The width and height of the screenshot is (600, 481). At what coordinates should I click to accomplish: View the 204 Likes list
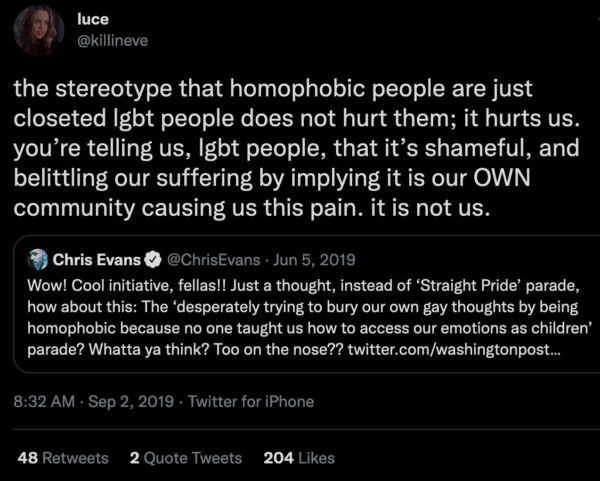[x=298, y=457]
